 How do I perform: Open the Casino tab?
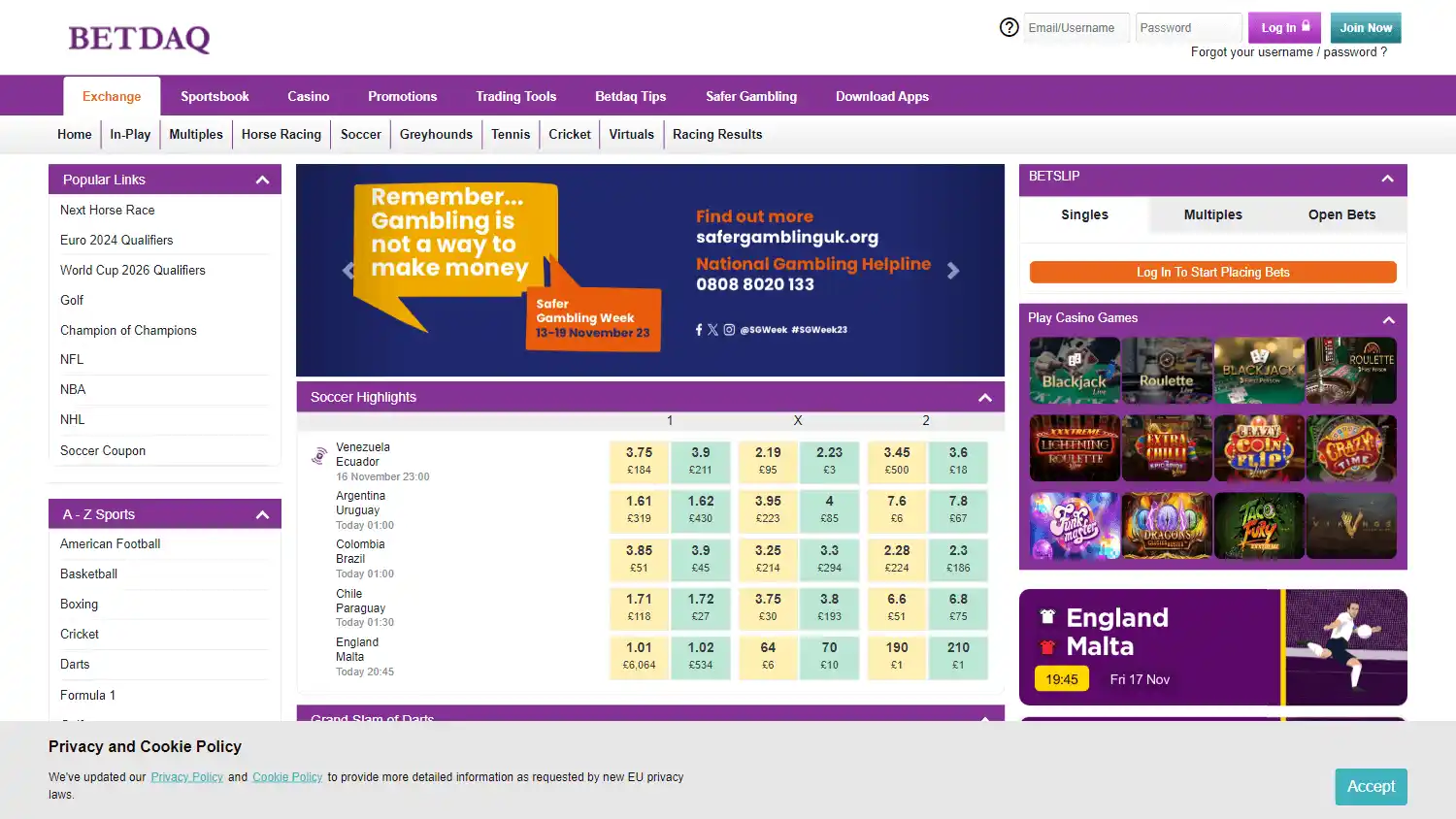coord(308,96)
